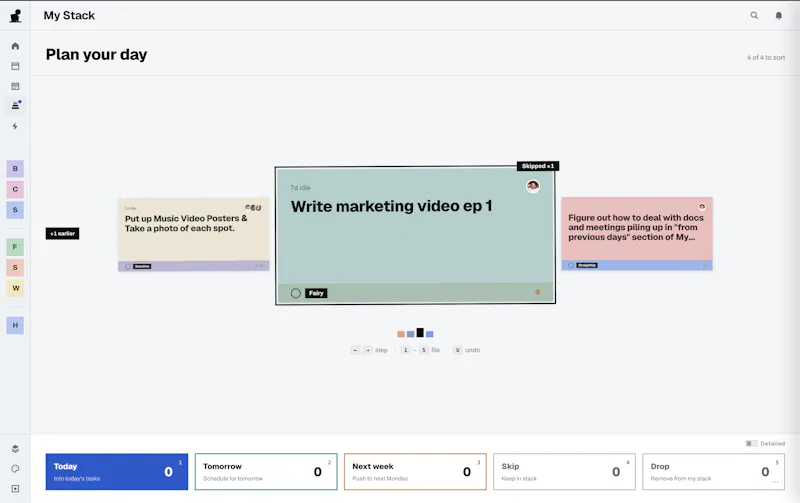800x503 pixels.
Task: Toggle the Detailed switch
Action: [x=751, y=443]
